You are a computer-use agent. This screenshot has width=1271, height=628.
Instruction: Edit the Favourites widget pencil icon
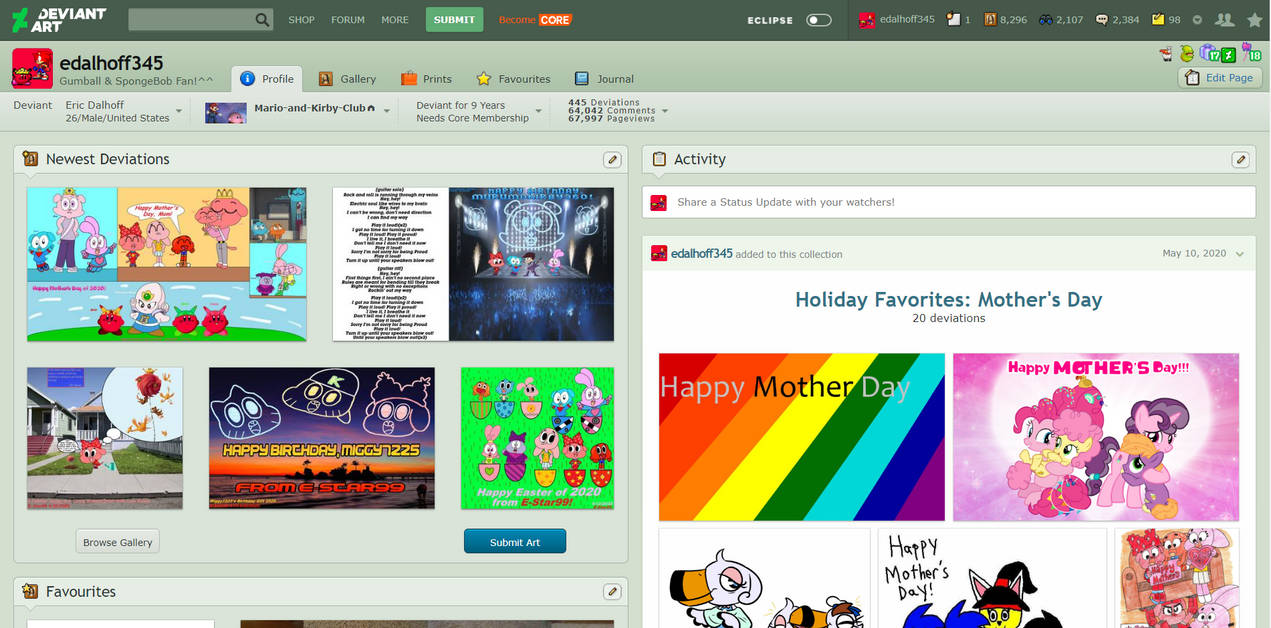[612, 592]
